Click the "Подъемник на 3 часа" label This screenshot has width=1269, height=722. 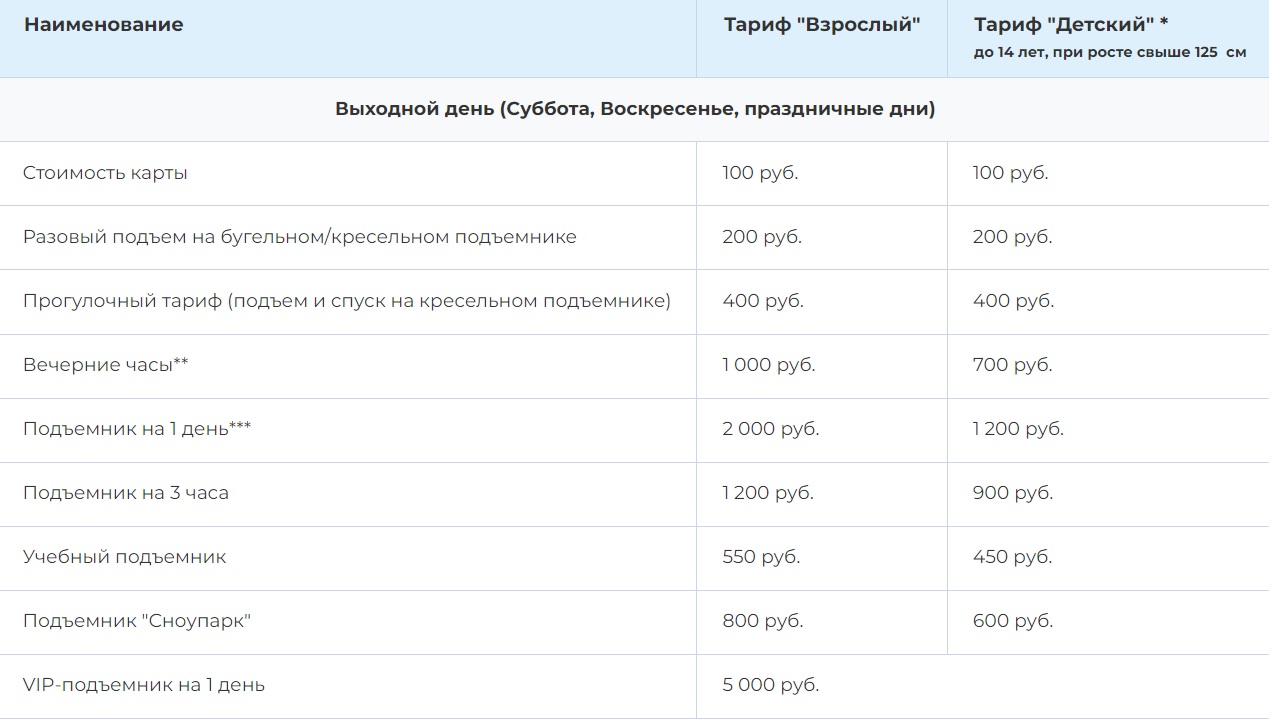point(126,493)
